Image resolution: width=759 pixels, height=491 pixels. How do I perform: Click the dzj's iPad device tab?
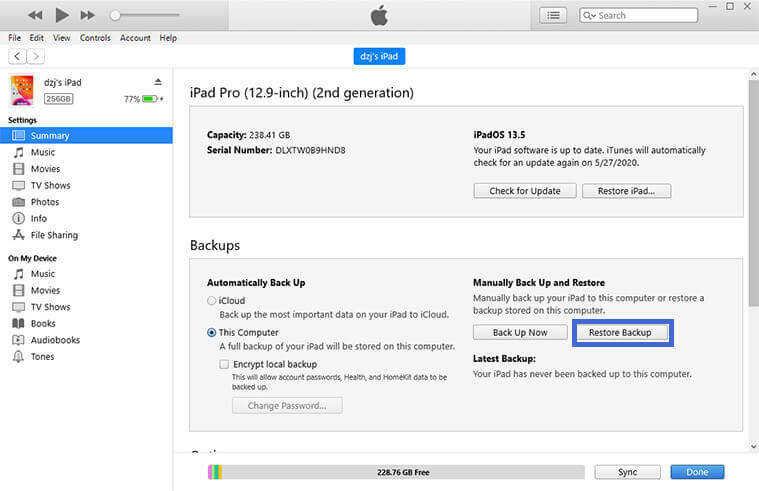pos(379,57)
